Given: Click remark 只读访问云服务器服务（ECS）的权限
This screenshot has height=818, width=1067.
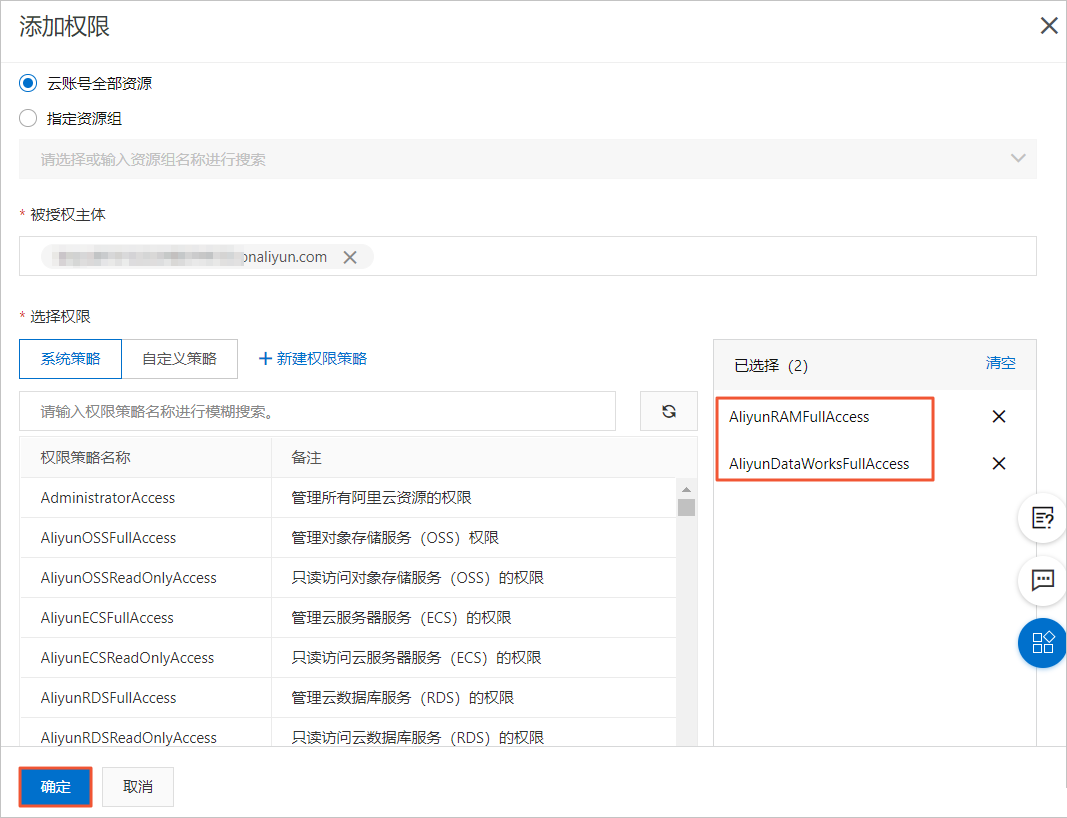Looking at the screenshot, I should (x=416, y=657).
